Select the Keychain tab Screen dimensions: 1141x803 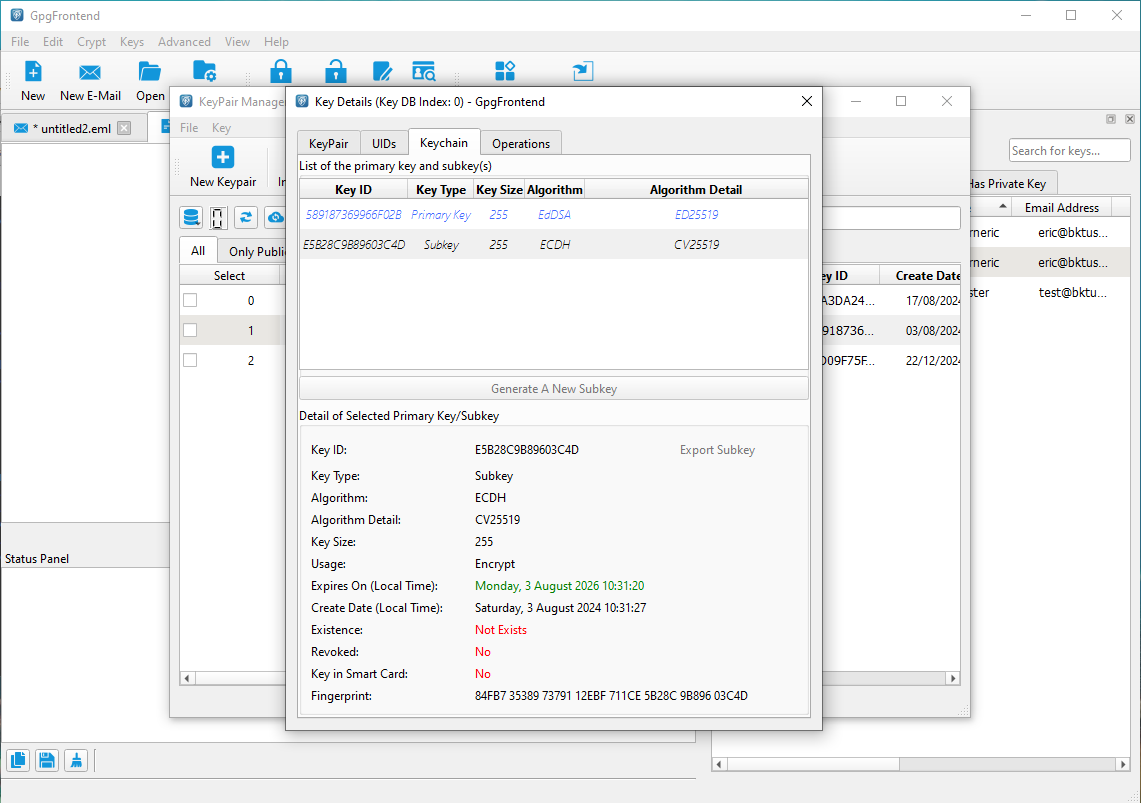[x=444, y=143]
